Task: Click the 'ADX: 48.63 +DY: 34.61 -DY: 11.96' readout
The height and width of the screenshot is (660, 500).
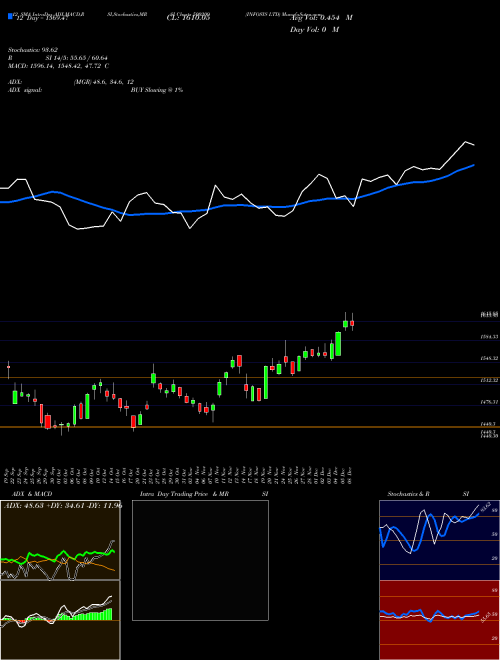Action: click(x=62, y=506)
